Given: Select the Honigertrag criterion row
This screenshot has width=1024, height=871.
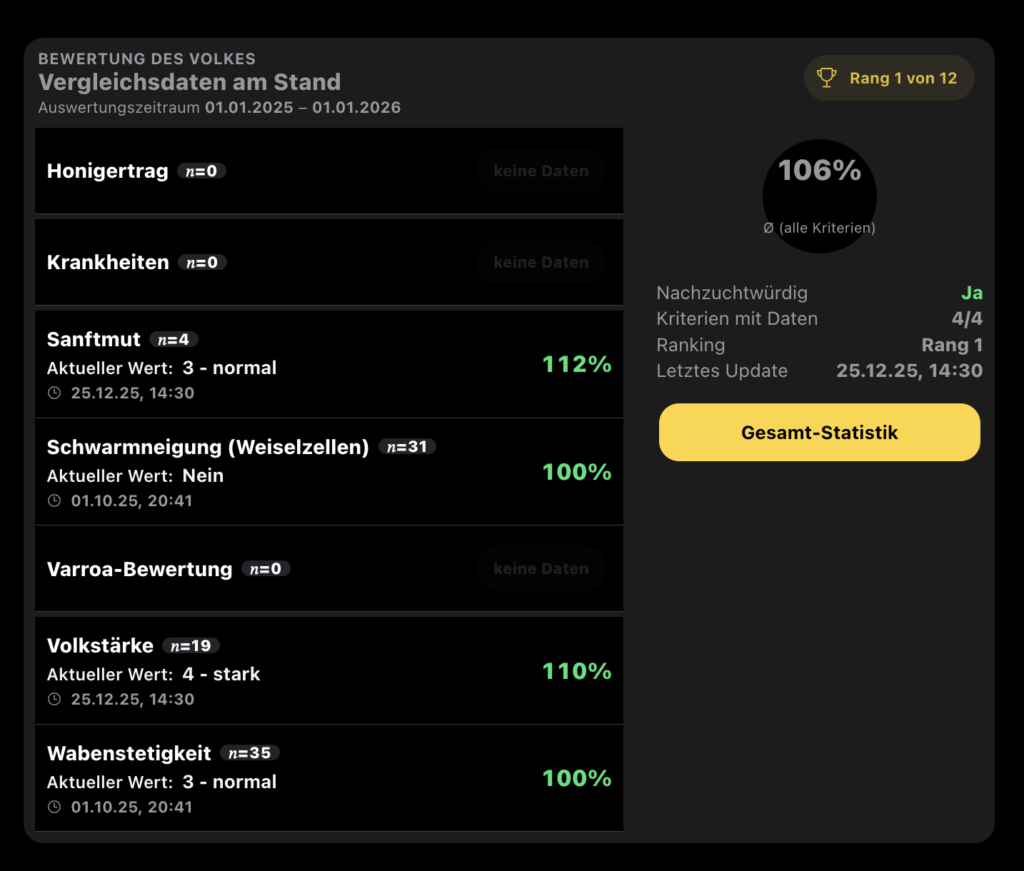Looking at the screenshot, I should (329, 171).
